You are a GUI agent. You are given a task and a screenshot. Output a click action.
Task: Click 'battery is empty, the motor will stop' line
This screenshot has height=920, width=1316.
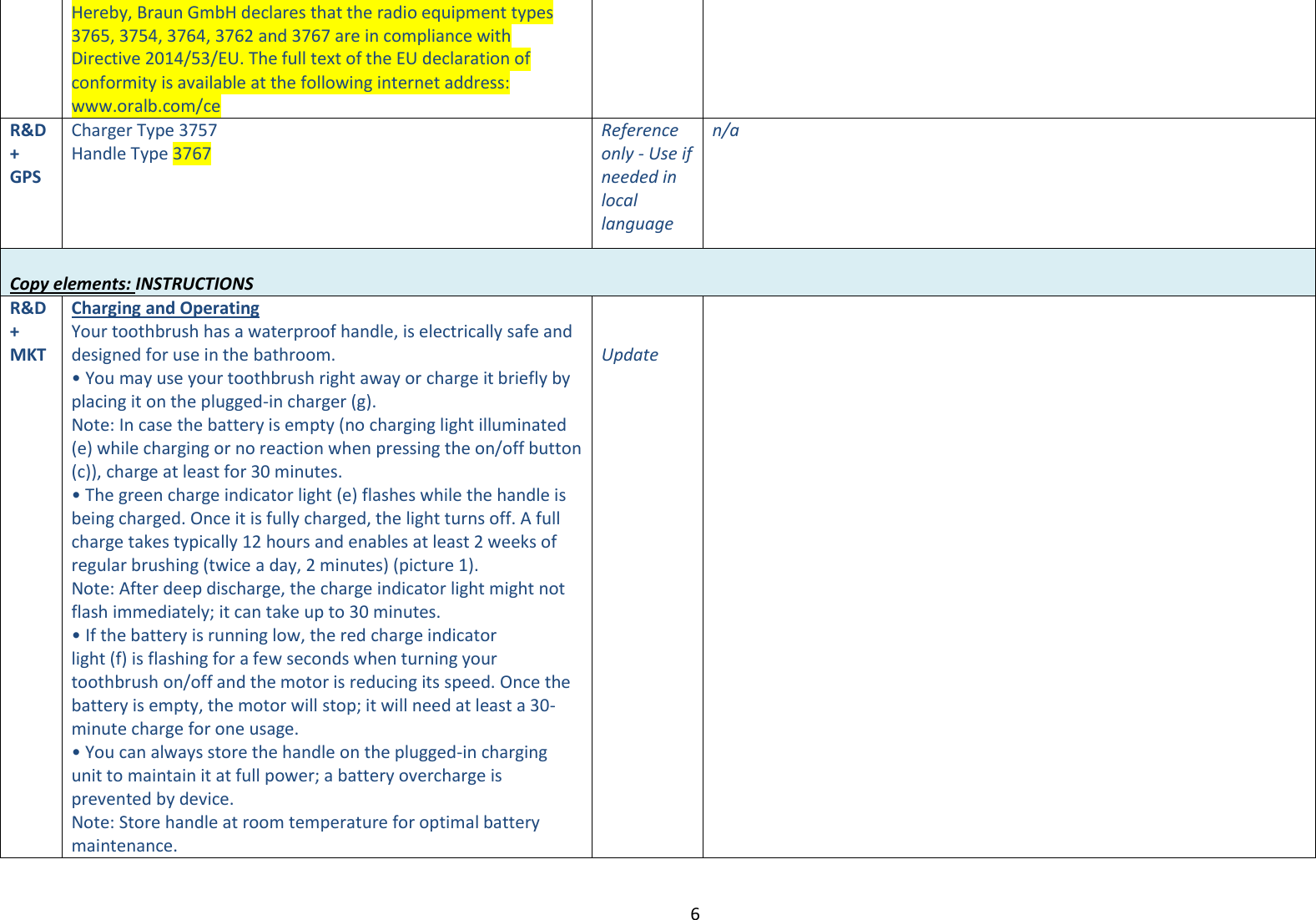click(x=314, y=705)
